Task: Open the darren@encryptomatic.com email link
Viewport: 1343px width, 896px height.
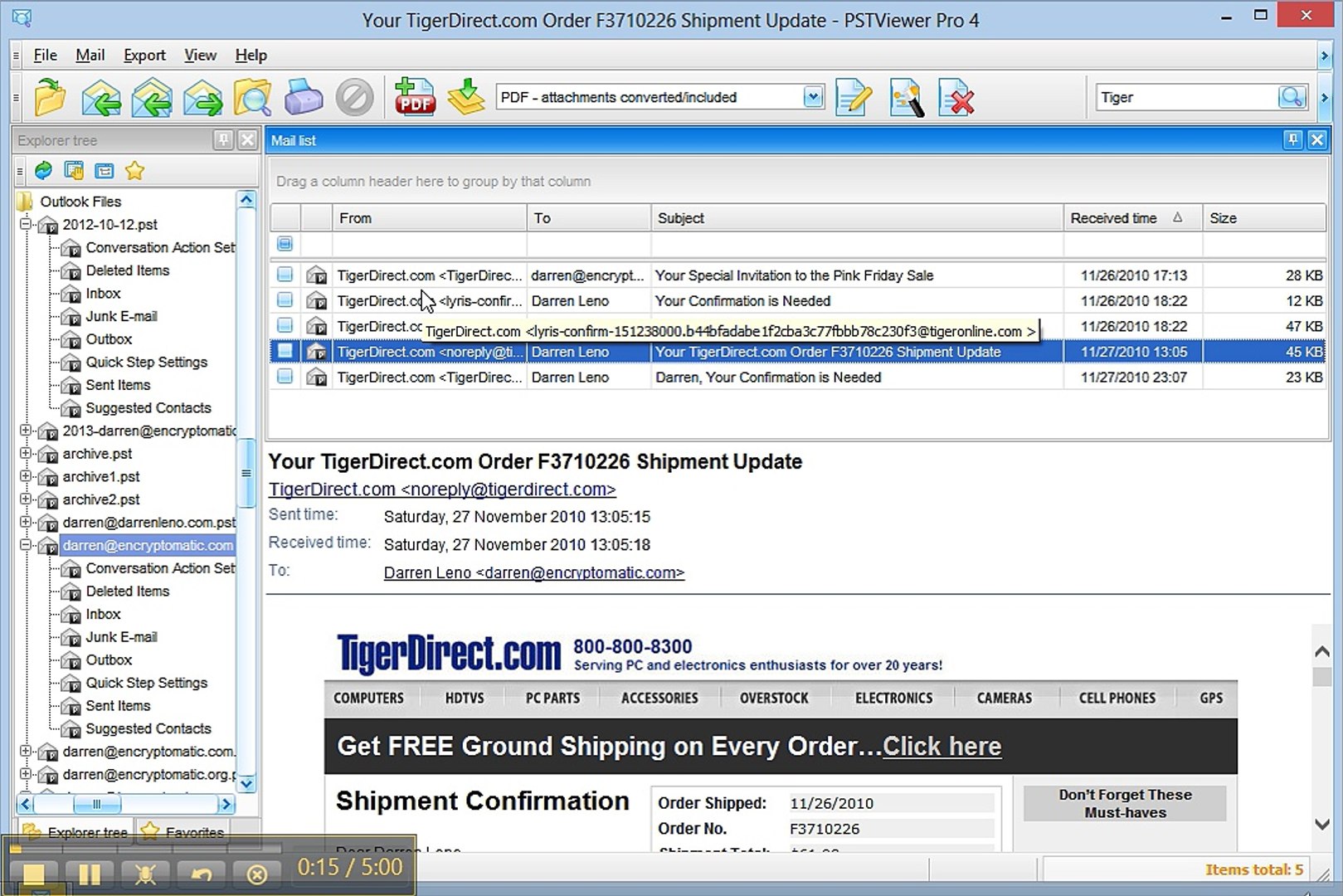Action: (533, 572)
